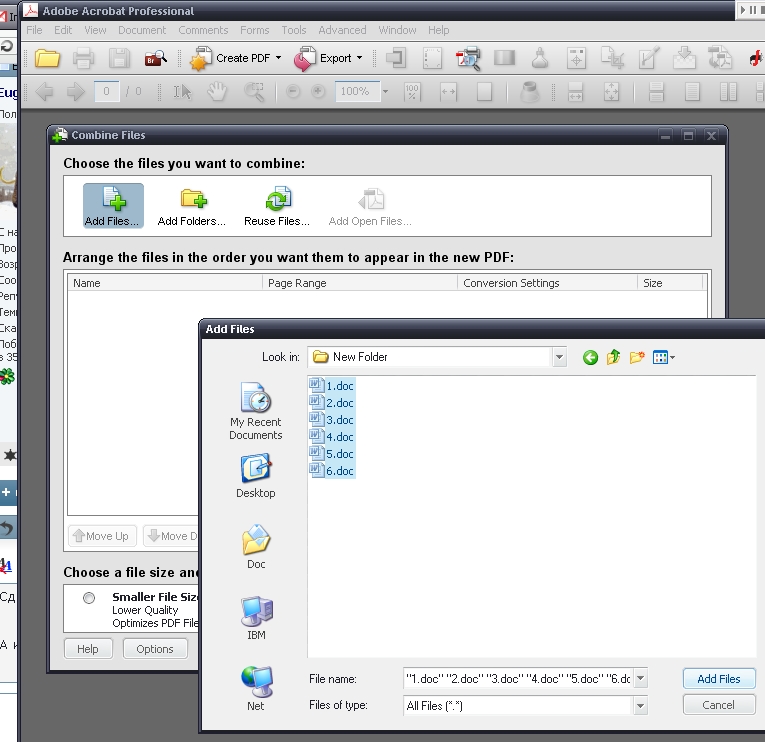Click the Create New Folder icon
Screen dimensions: 765x742
pyautogui.click(x=637, y=358)
